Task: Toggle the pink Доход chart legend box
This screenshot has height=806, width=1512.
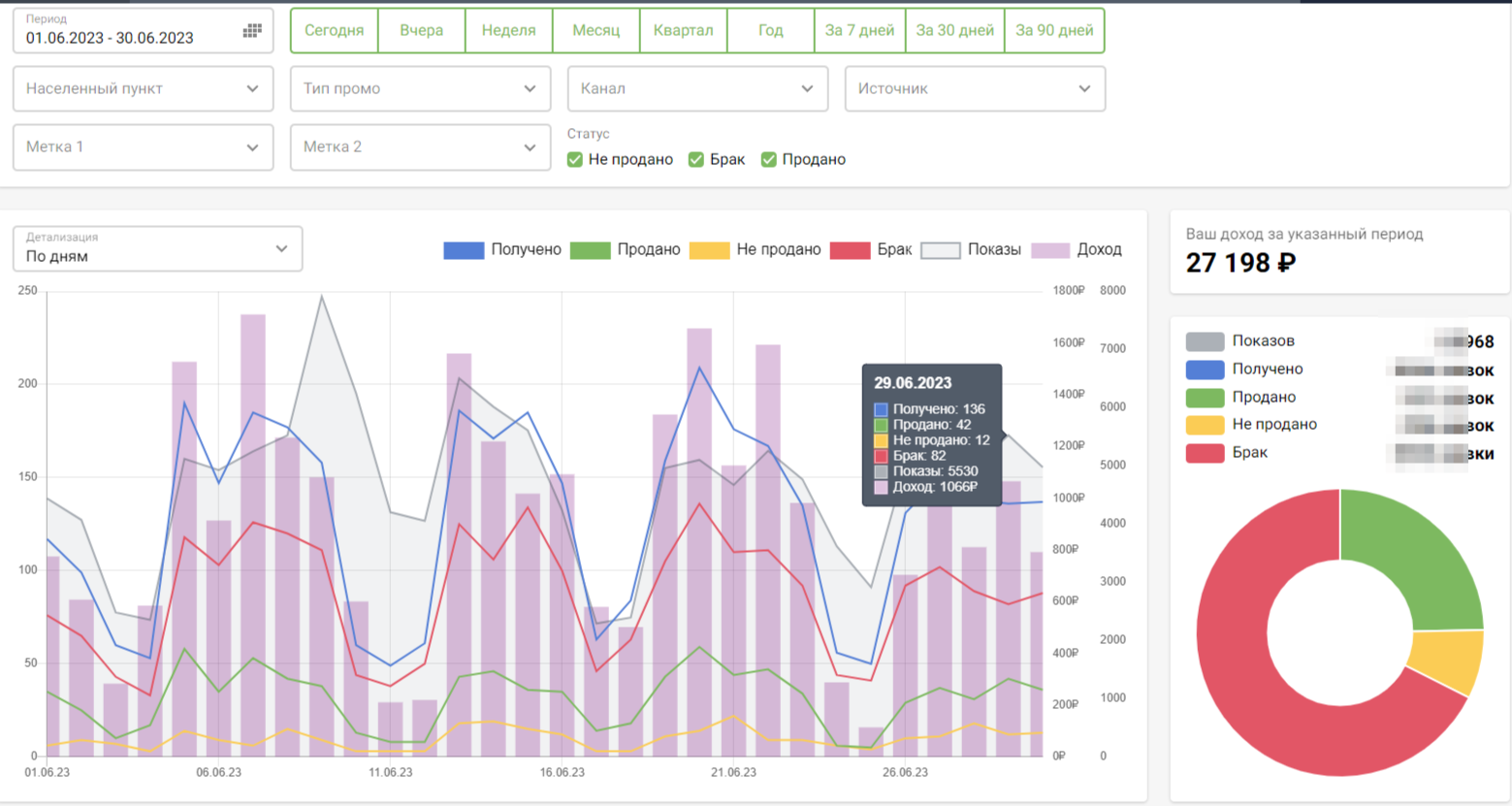Action: point(1049,250)
